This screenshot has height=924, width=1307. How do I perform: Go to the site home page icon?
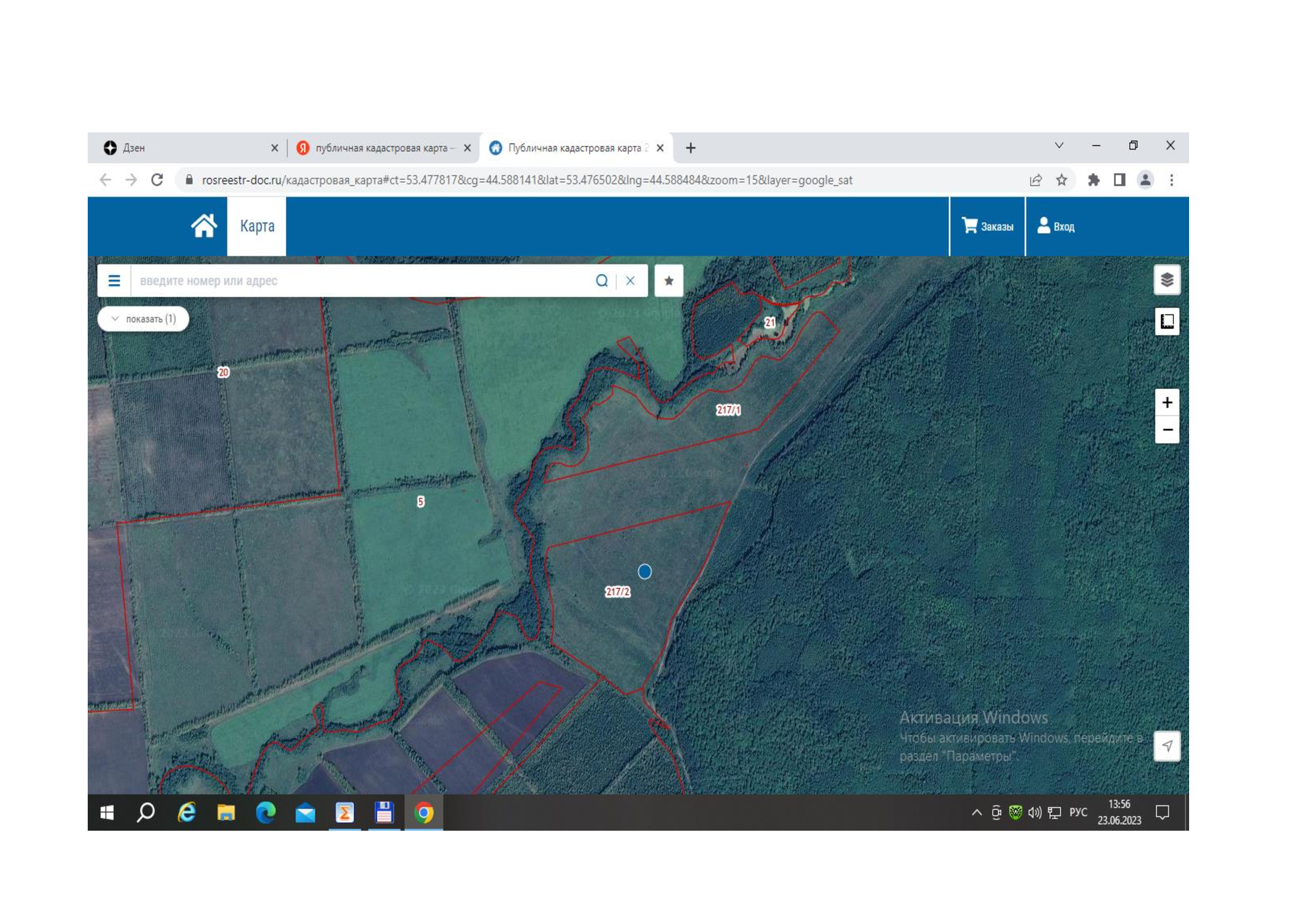click(x=204, y=226)
